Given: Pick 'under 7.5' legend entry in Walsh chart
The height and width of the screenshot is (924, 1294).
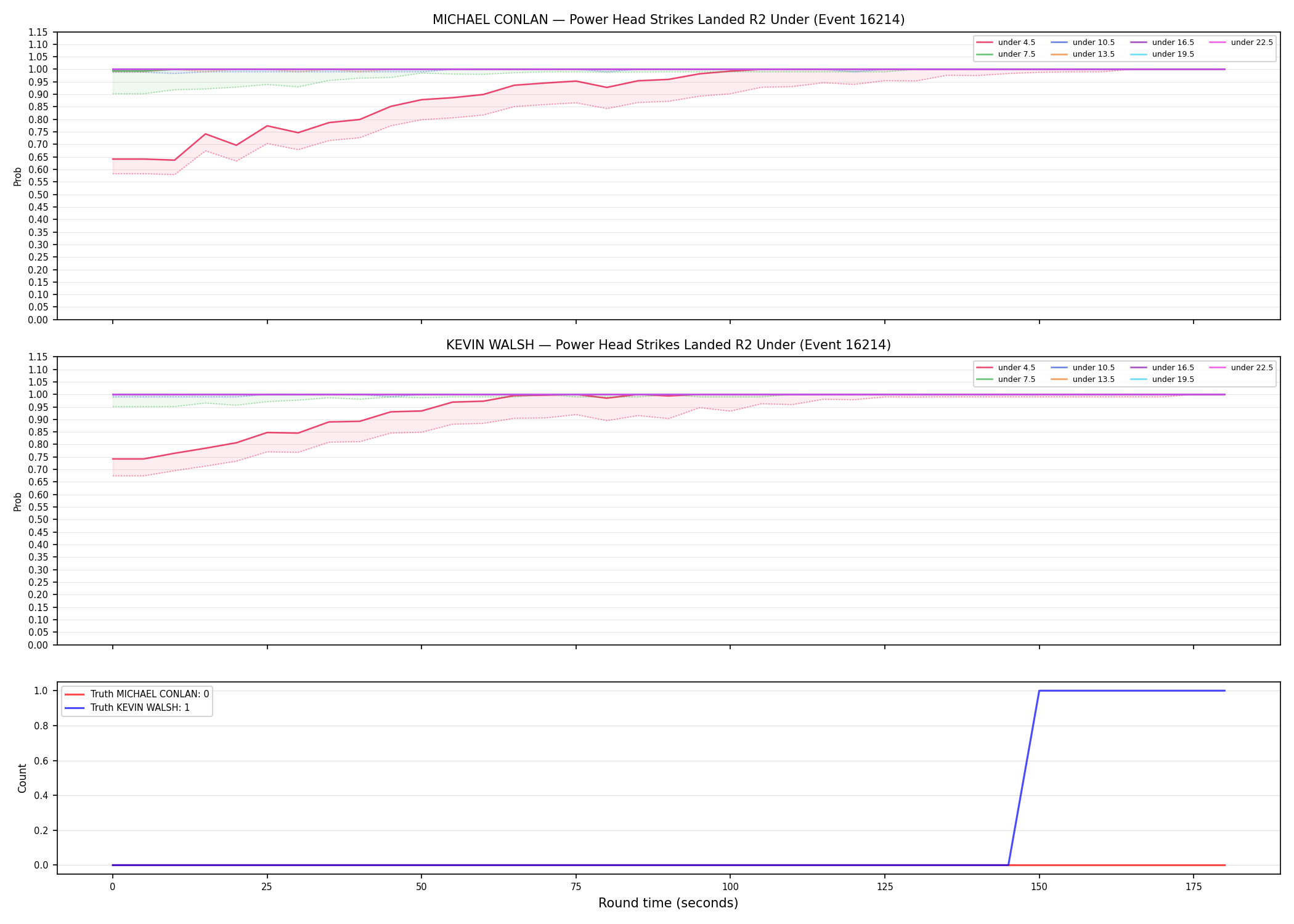Looking at the screenshot, I should pyautogui.click(x=1007, y=379).
